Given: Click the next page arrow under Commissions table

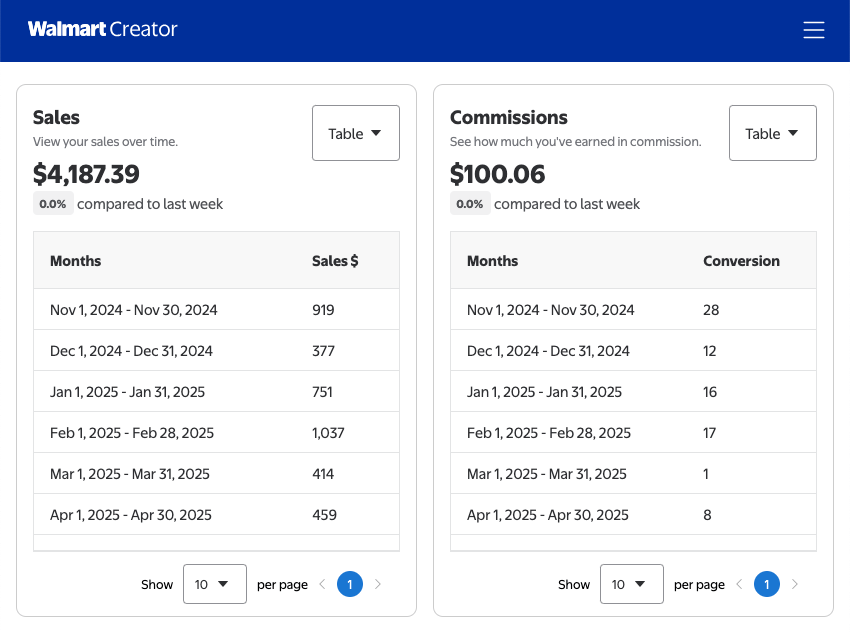Looking at the screenshot, I should (x=794, y=584).
